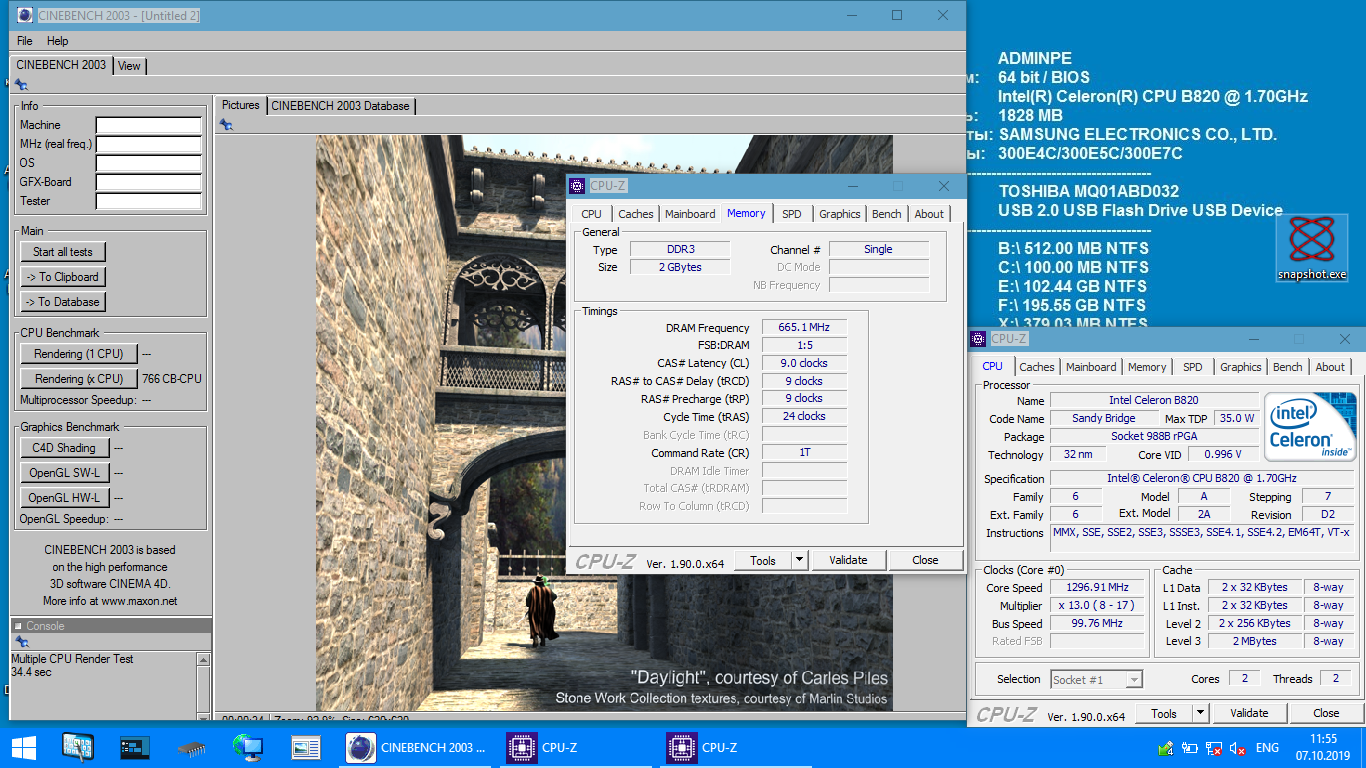
Task: Click the Tools button in the Memory window
Action: tap(763, 560)
